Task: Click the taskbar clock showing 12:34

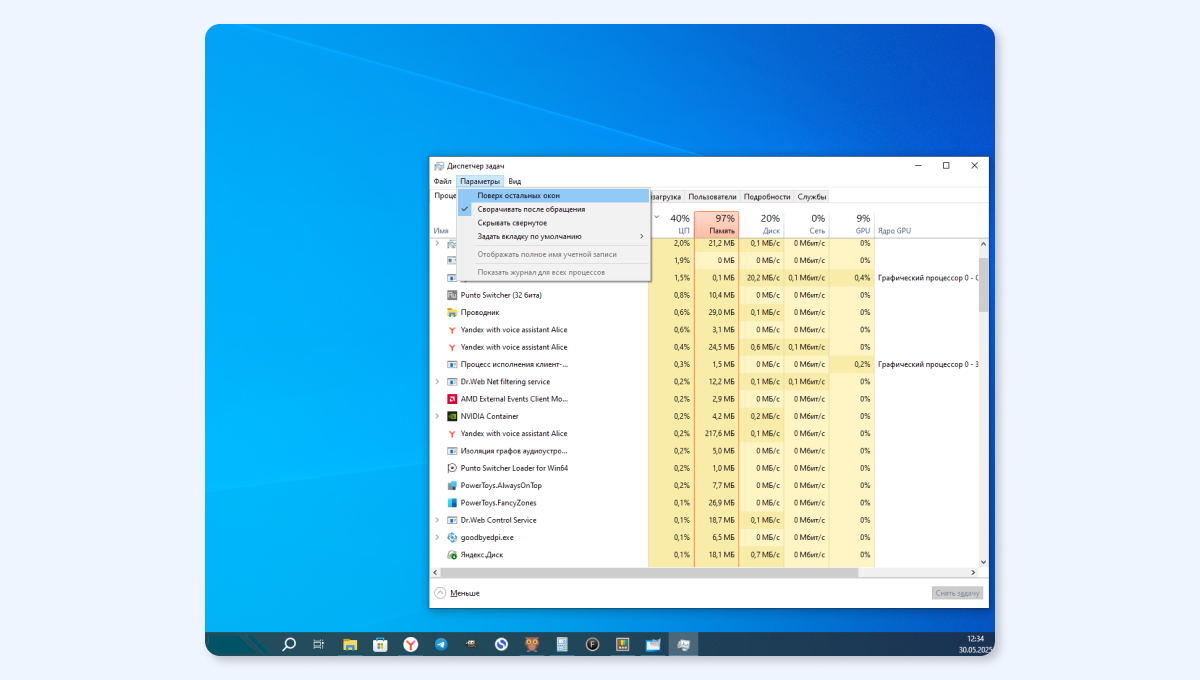Action: pyautogui.click(x=975, y=638)
